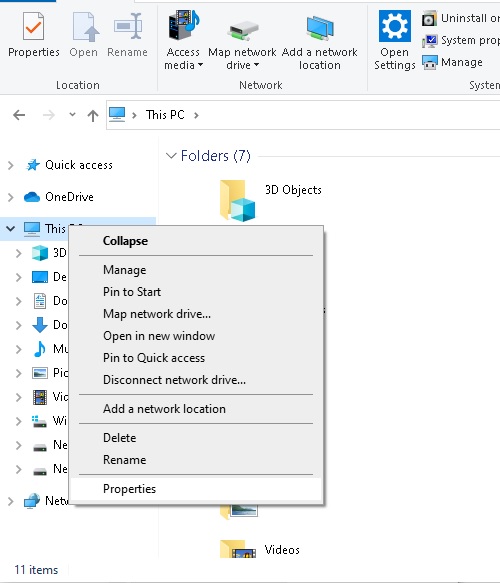Viewport: 500px width, 583px height.
Task: Select the Windows drive tree icon
Action: point(39,421)
